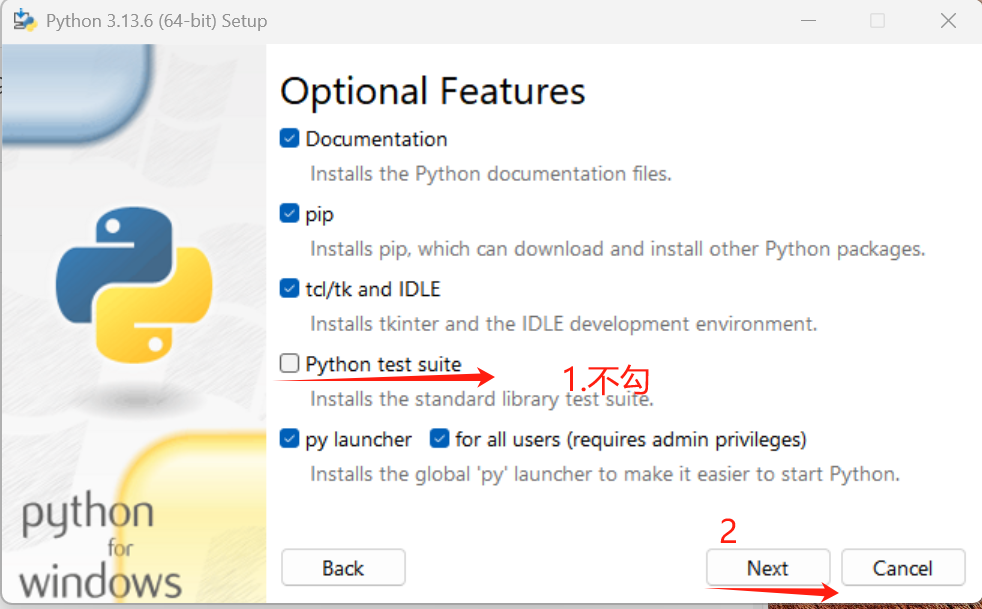The image size is (982, 609).
Task: Click the Python snake logo image
Action: (x=134, y=285)
